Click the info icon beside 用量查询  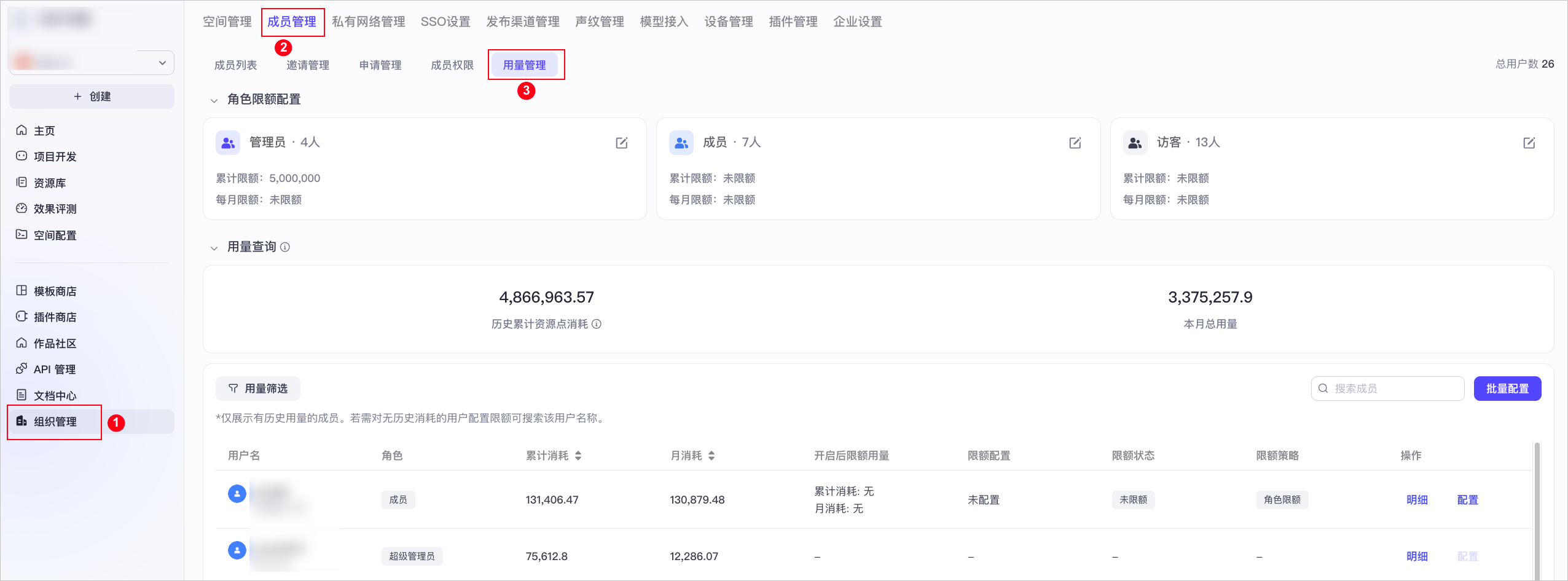tap(285, 247)
